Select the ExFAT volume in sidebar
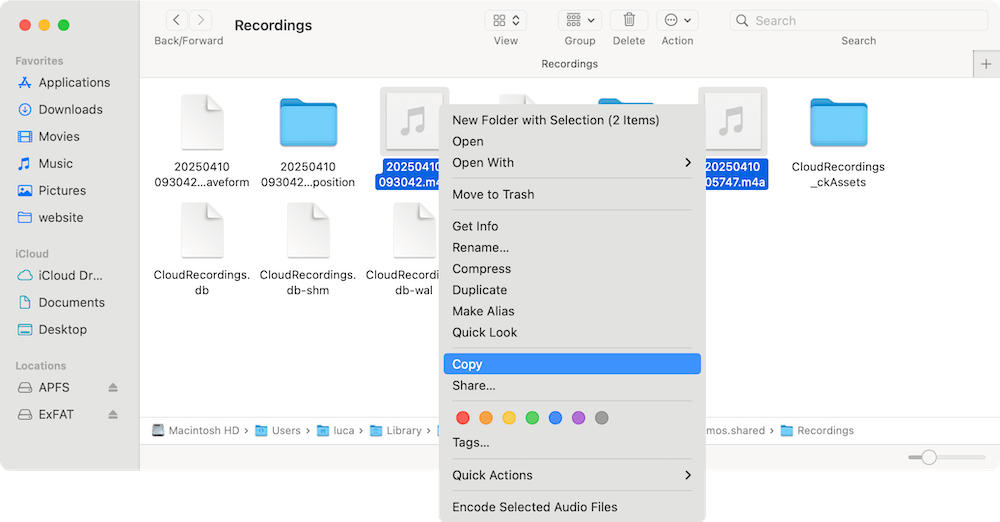1000x522 pixels. tap(47, 414)
